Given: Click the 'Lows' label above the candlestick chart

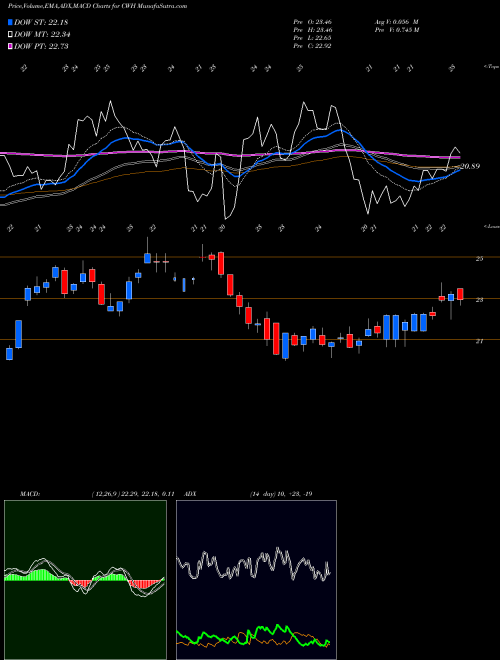Looking at the screenshot, I should [492, 227].
